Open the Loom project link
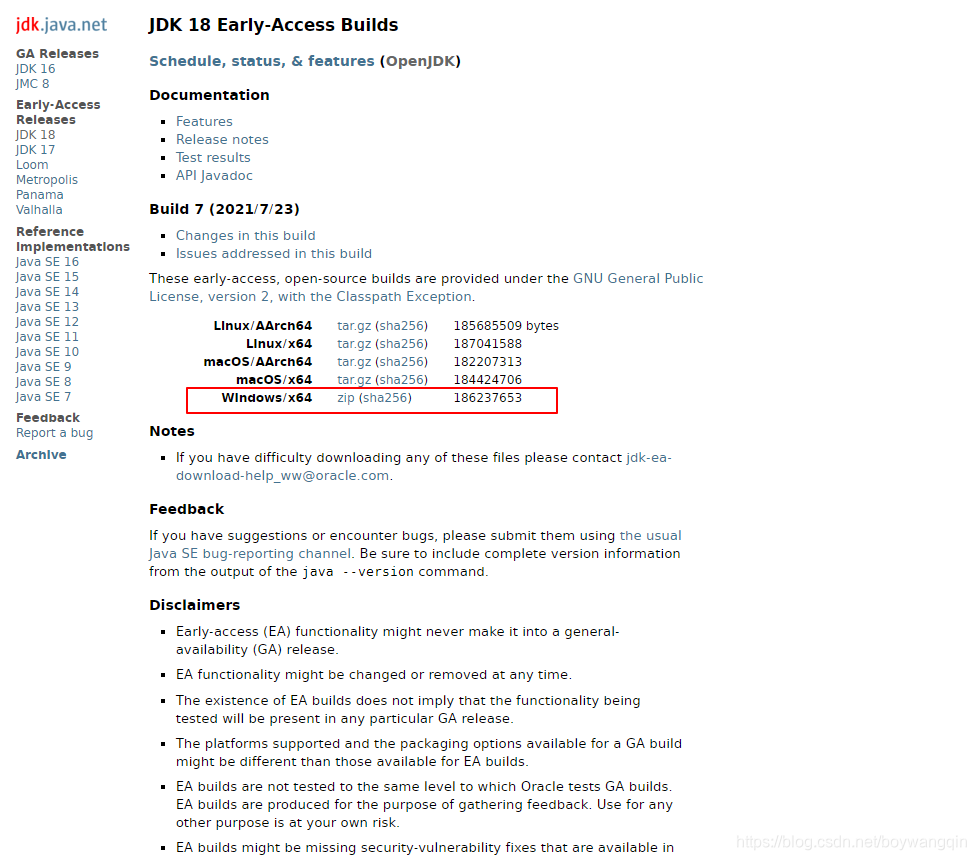 (32, 164)
